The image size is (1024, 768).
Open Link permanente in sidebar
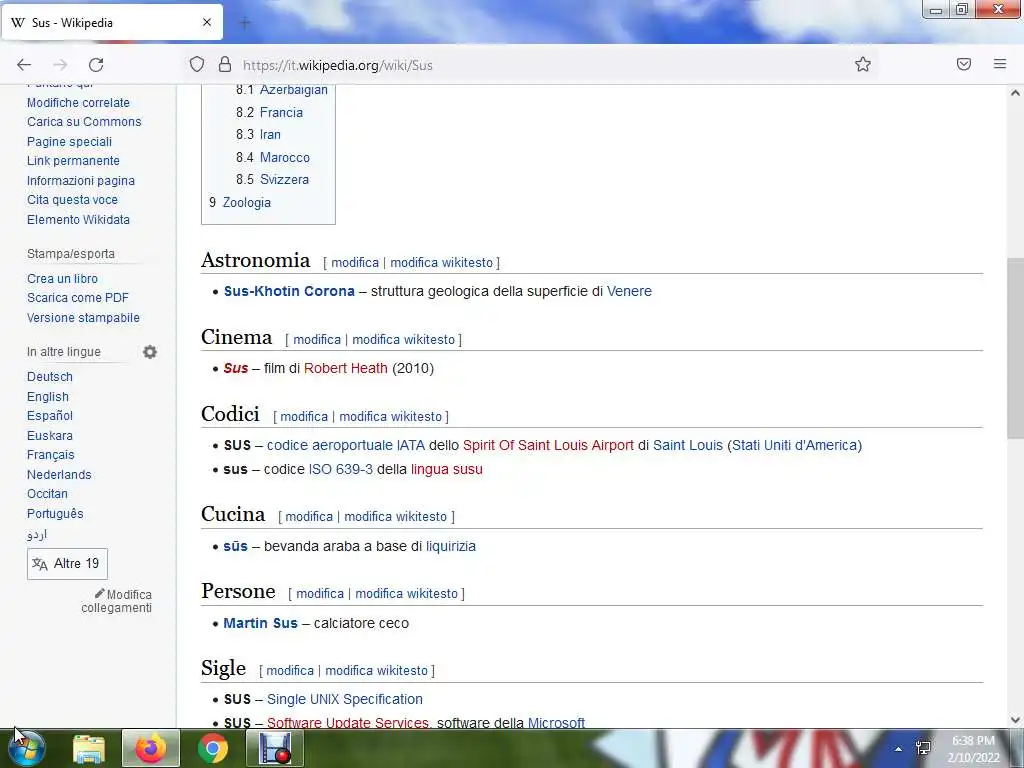click(x=73, y=161)
